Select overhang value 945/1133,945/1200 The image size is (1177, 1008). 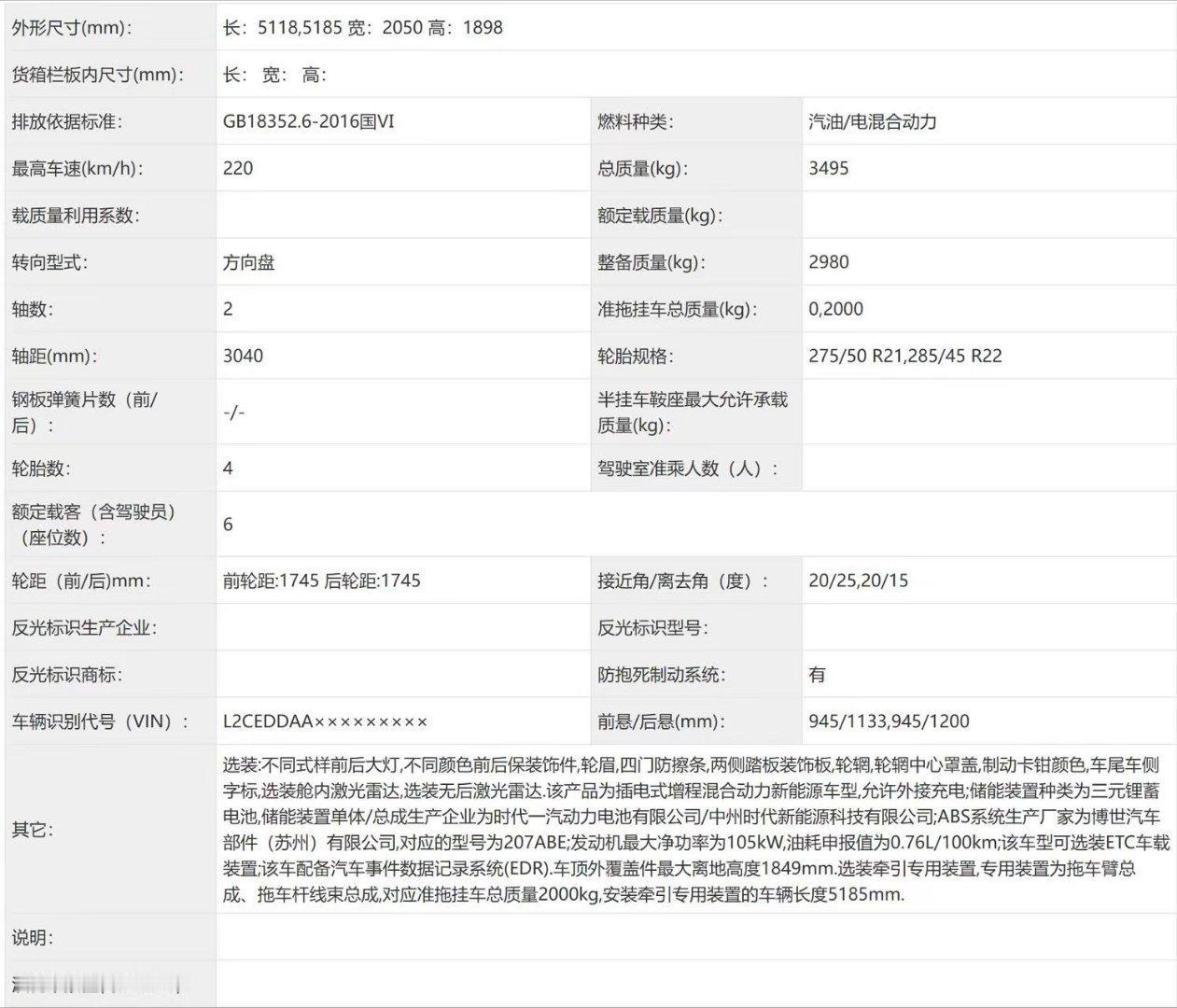(890, 721)
